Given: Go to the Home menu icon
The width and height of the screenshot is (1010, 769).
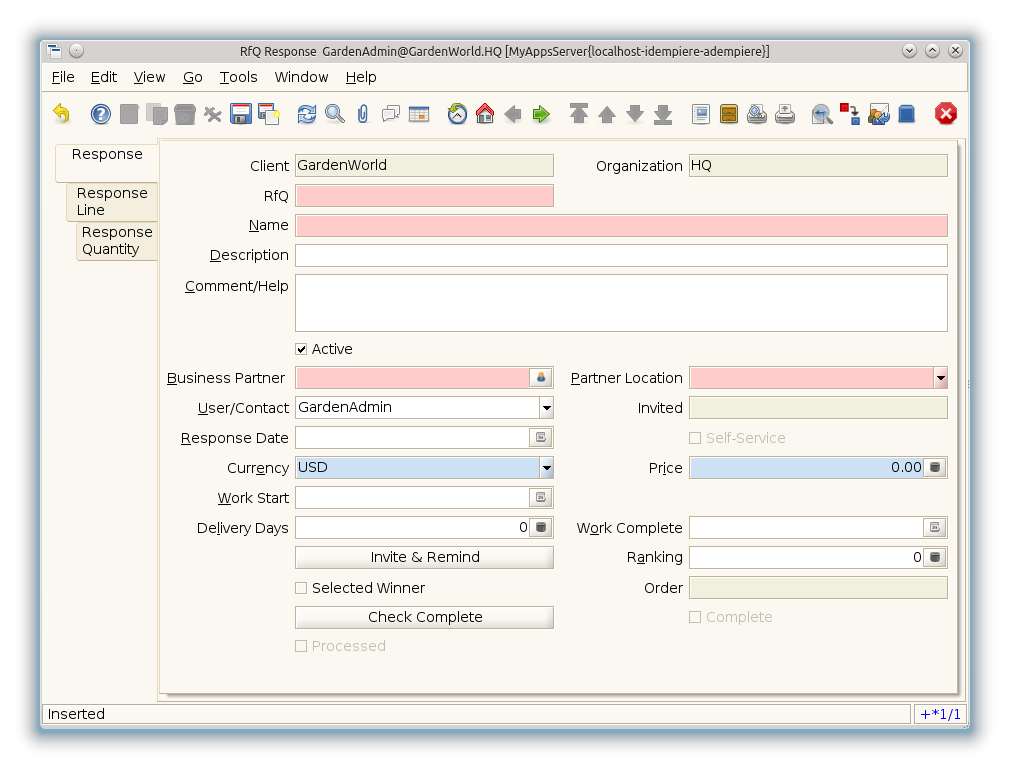Looking at the screenshot, I should [485, 114].
